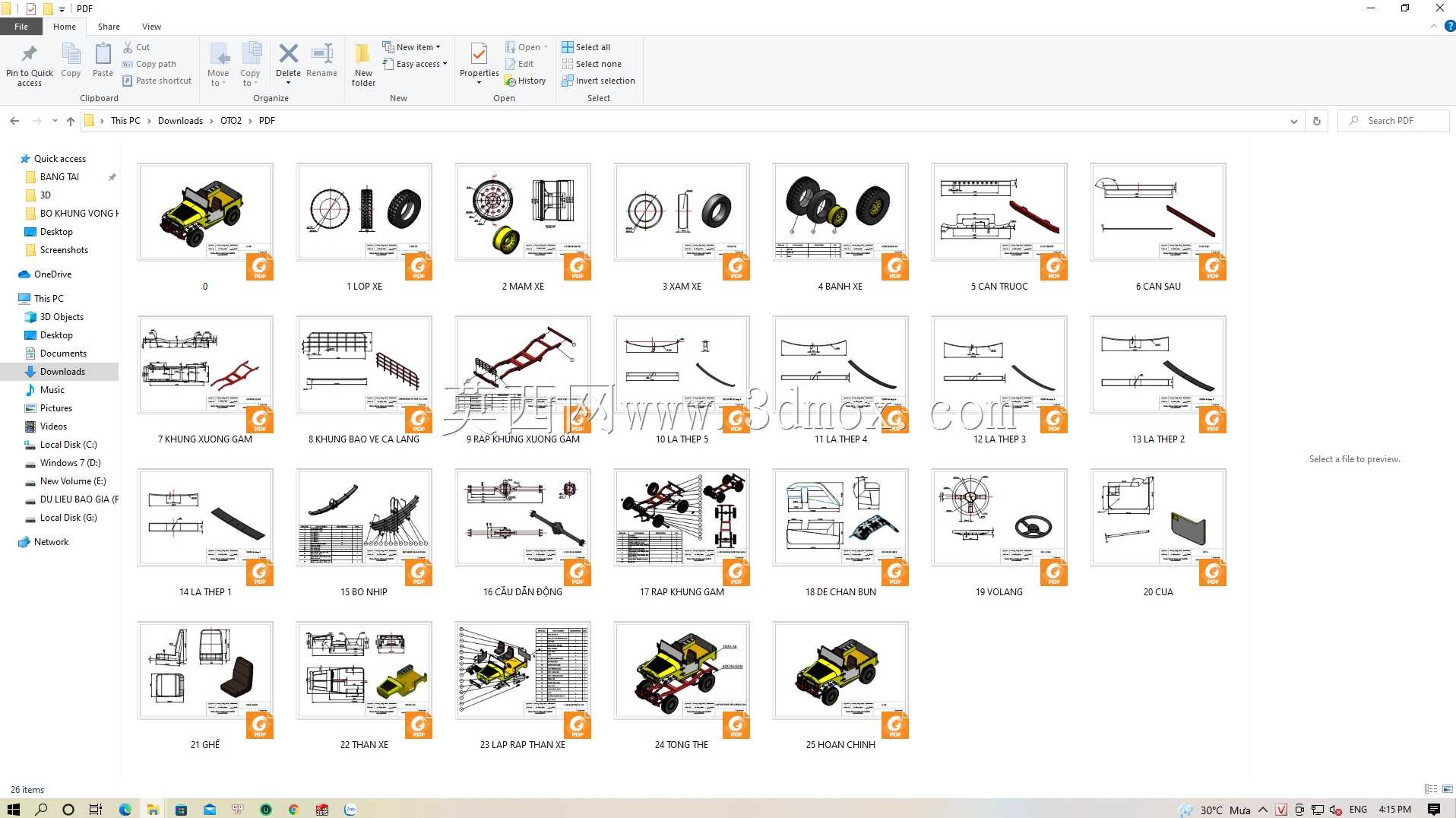Open the Action Center notifications icon
This screenshot has height=818, width=1456.
pos(1434,809)
